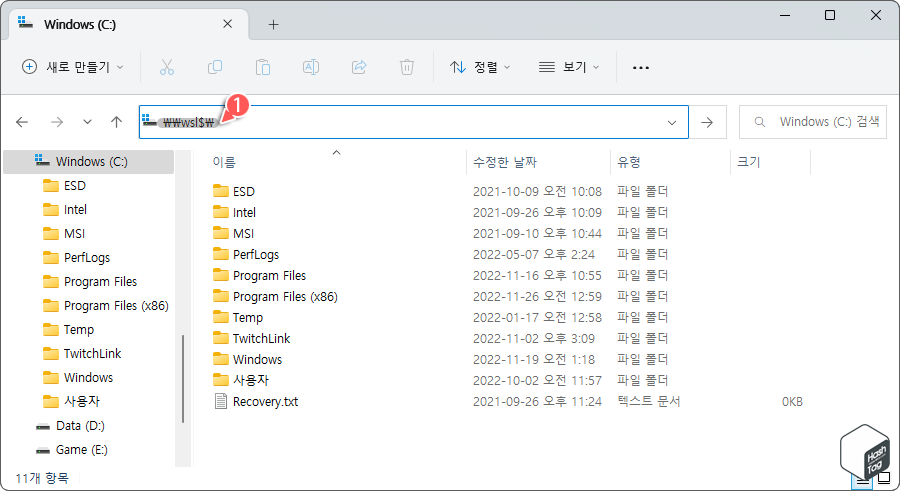Select PerfLogs in navigation tree
The width and height of the screenshot is (900, 491).
click(x=88, y=257)
